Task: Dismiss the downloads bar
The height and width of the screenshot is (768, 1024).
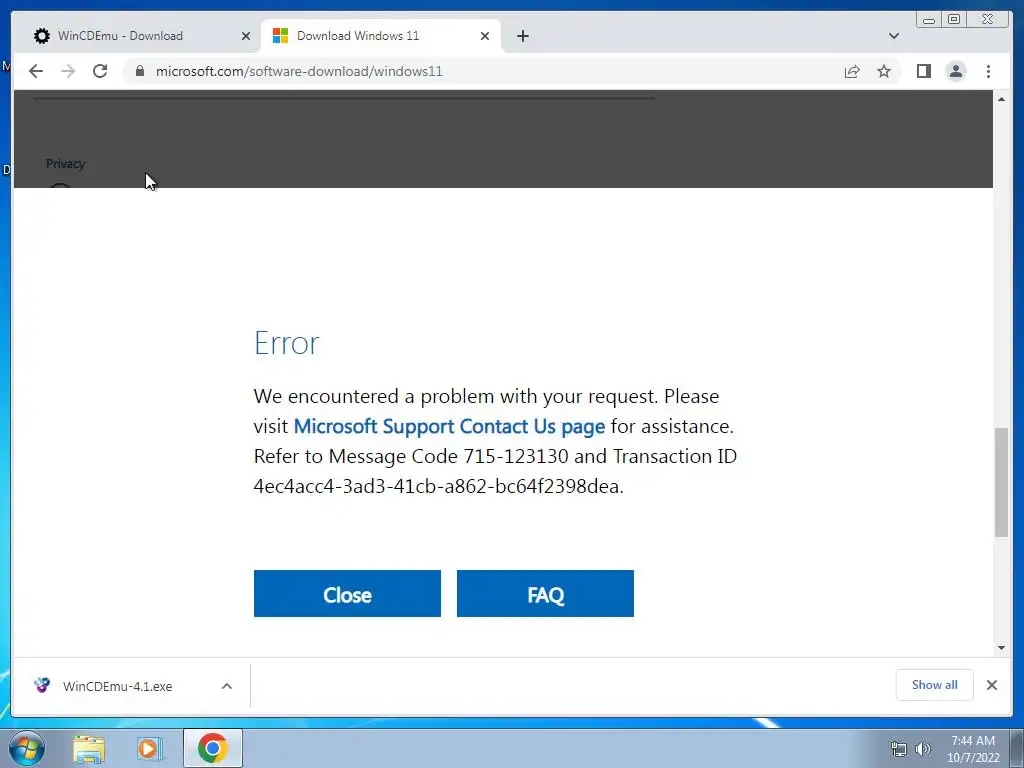Action: click(x=992, y=684)
